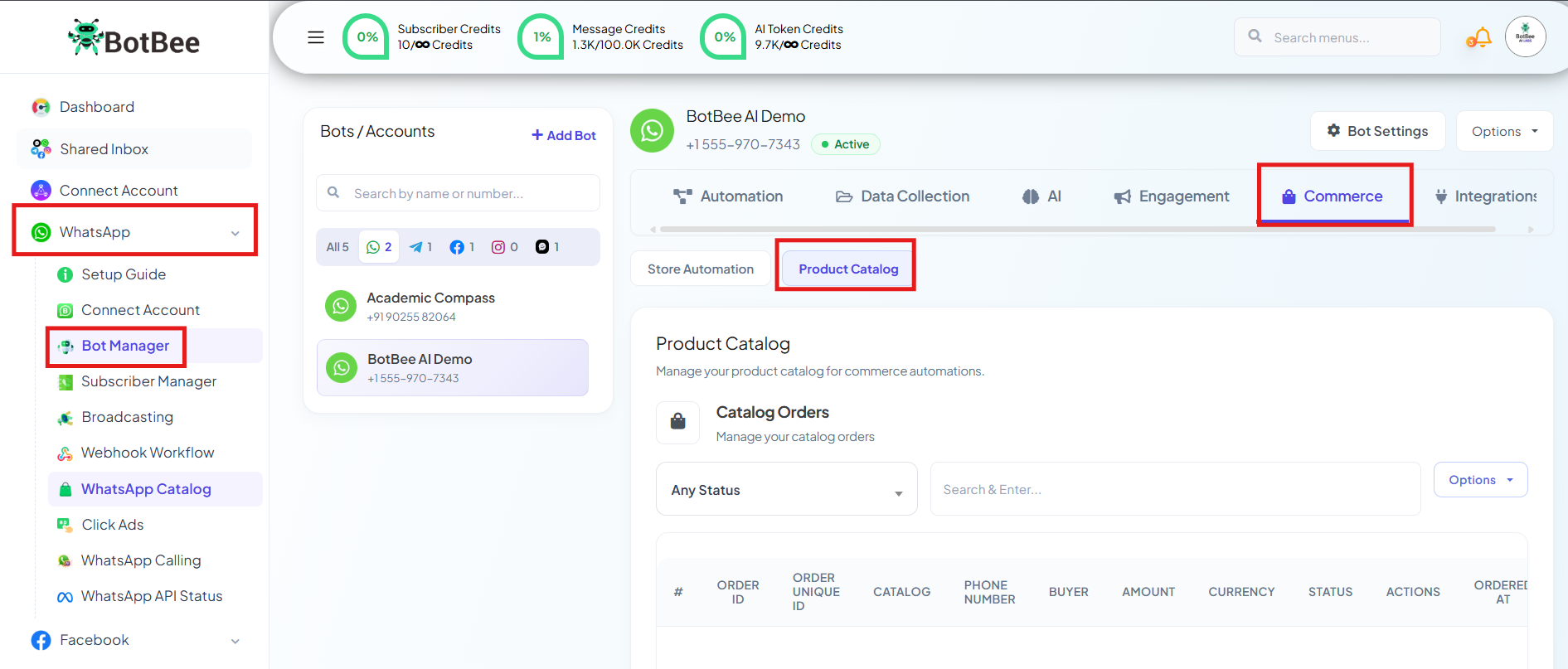Viewport: 1568px width, 669px height.
Task: Open the hamburger menu toggle
Action: tap(316, 37)
